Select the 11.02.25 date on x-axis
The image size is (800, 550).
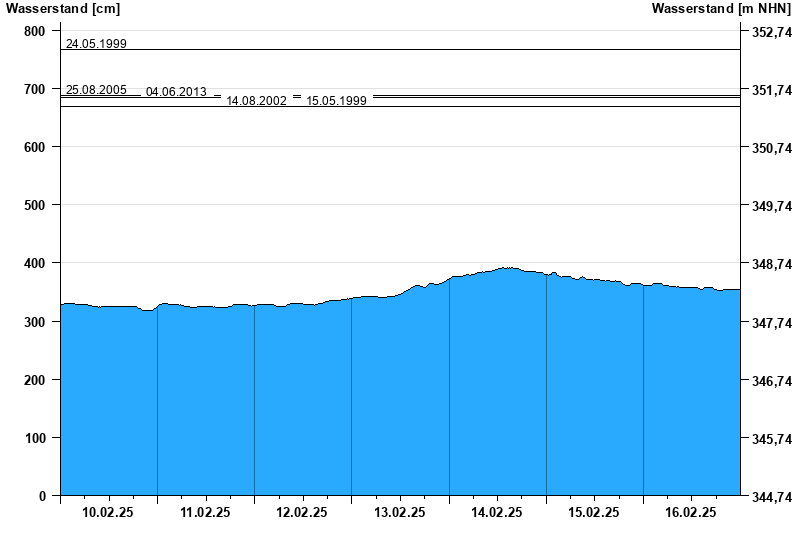click(205, 512)
